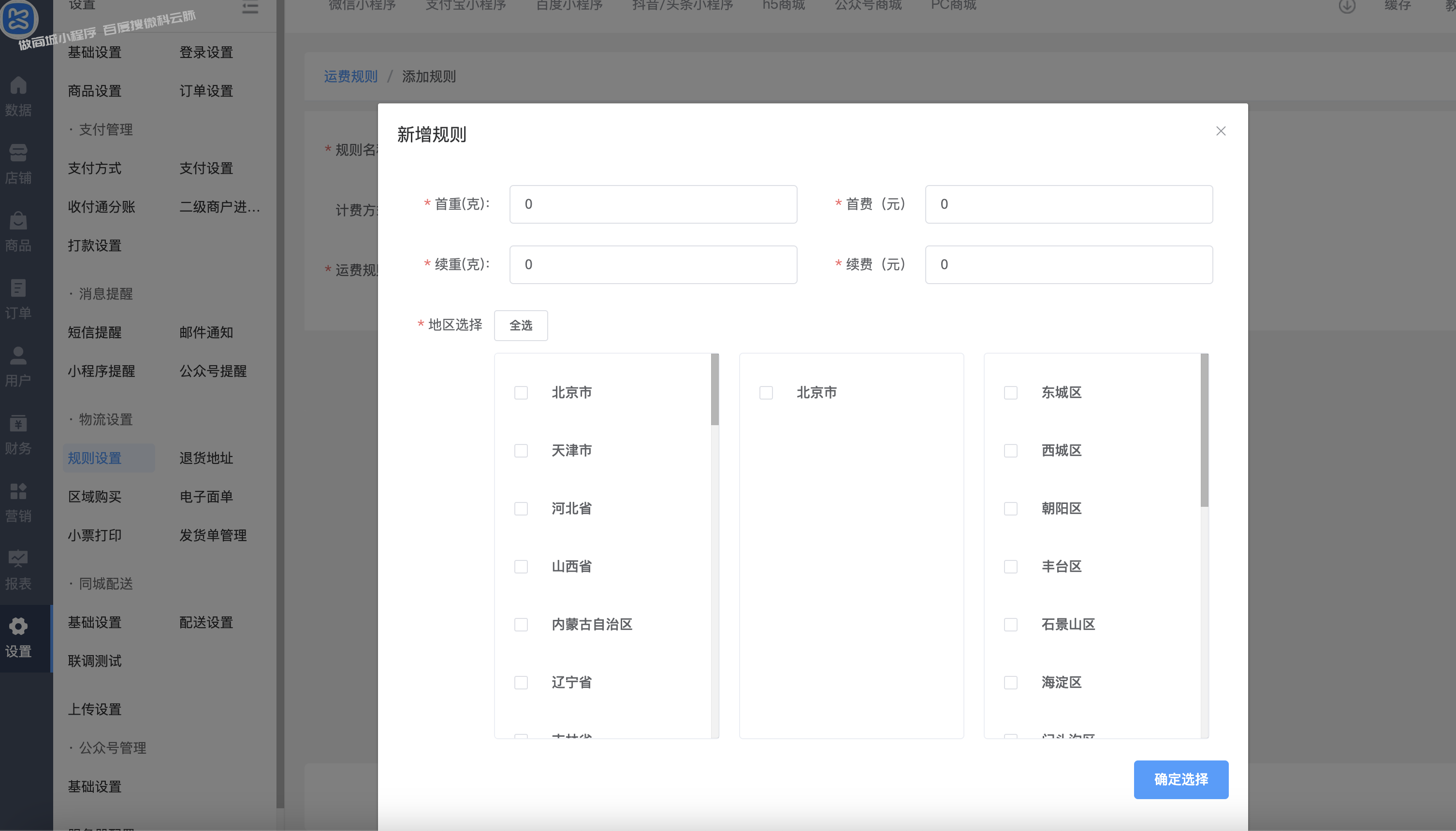Check the 朝阳区 checkbox
The image size is (1456, 831).
point(1011,509)
